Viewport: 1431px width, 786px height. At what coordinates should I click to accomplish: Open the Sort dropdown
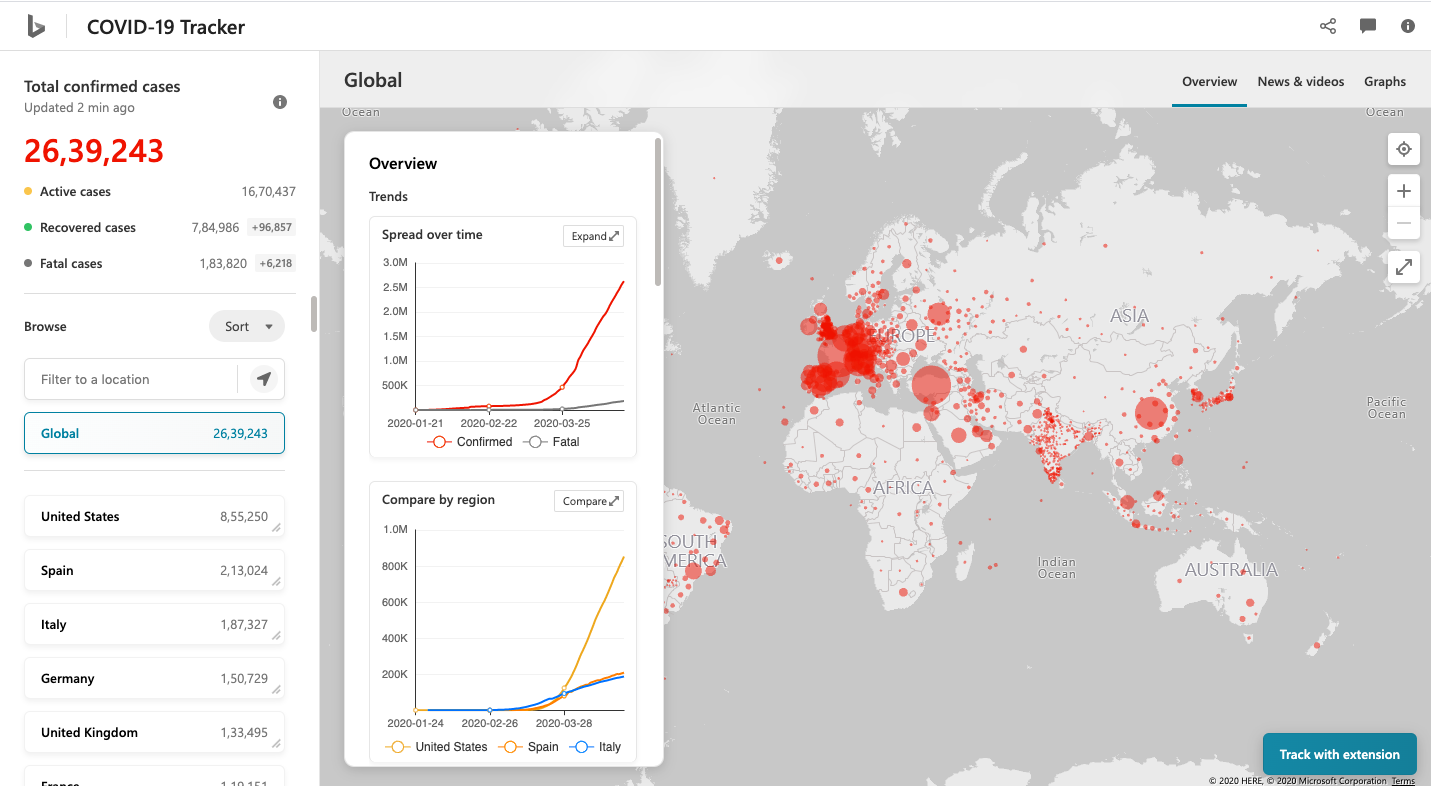pos(247,326)
